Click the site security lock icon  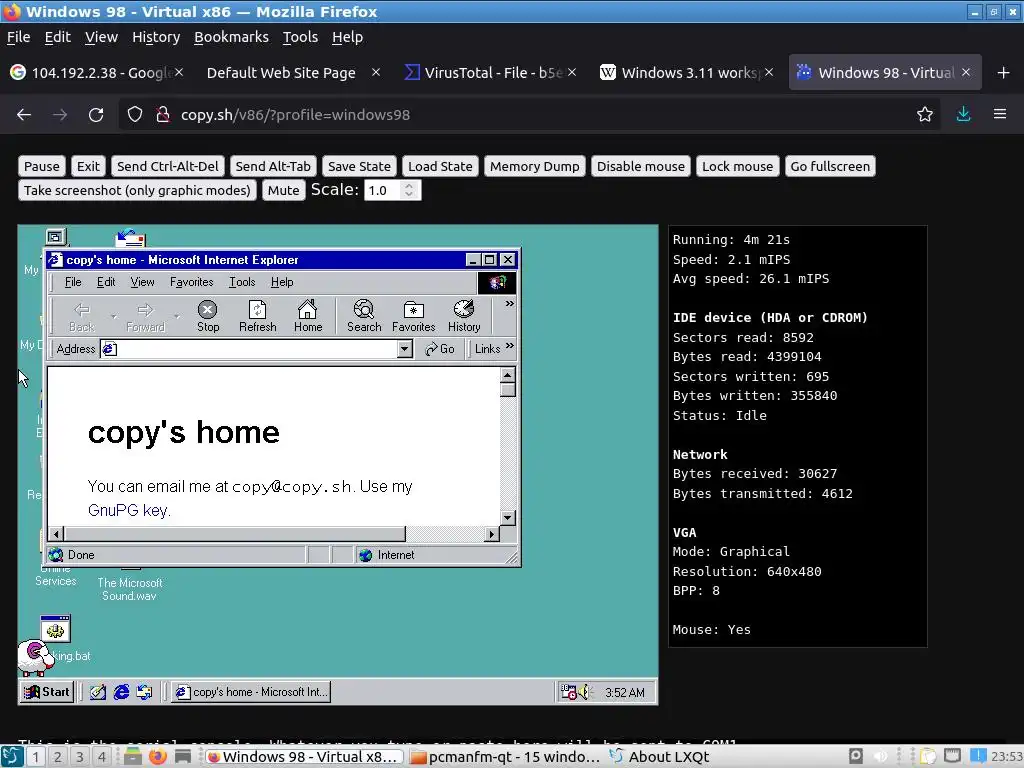click(x=163, y=114)
